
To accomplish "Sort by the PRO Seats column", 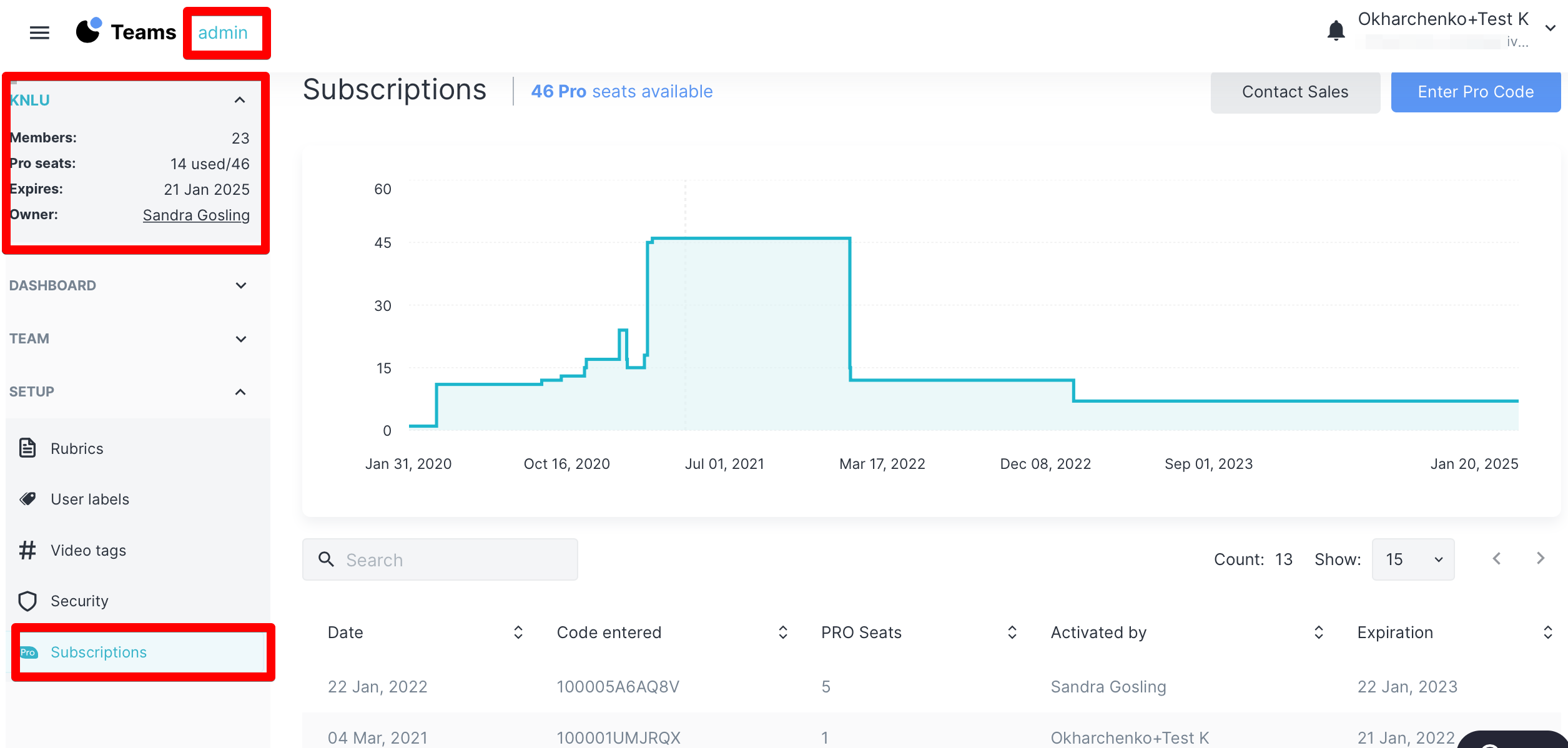I will pos(1012,632).
